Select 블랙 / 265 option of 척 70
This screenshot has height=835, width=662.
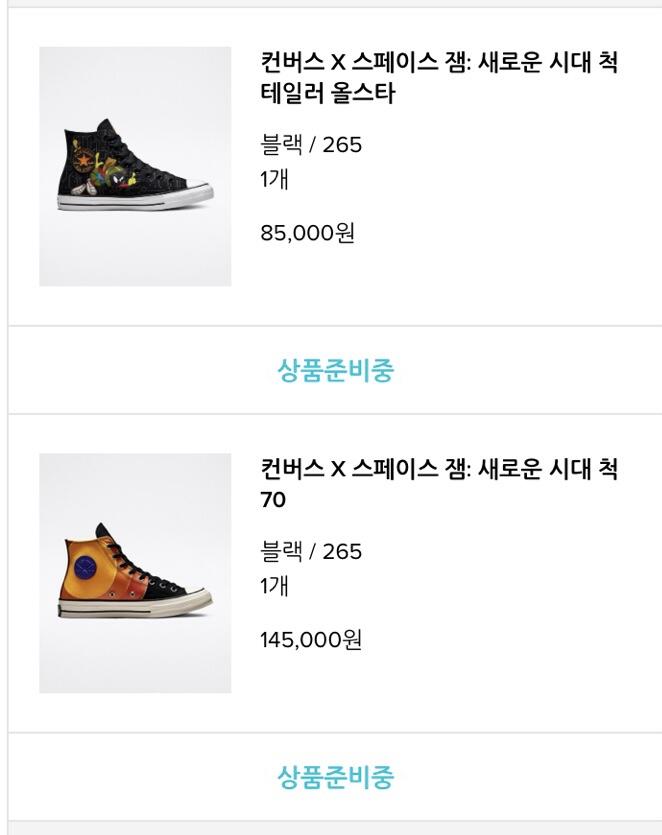311,551
